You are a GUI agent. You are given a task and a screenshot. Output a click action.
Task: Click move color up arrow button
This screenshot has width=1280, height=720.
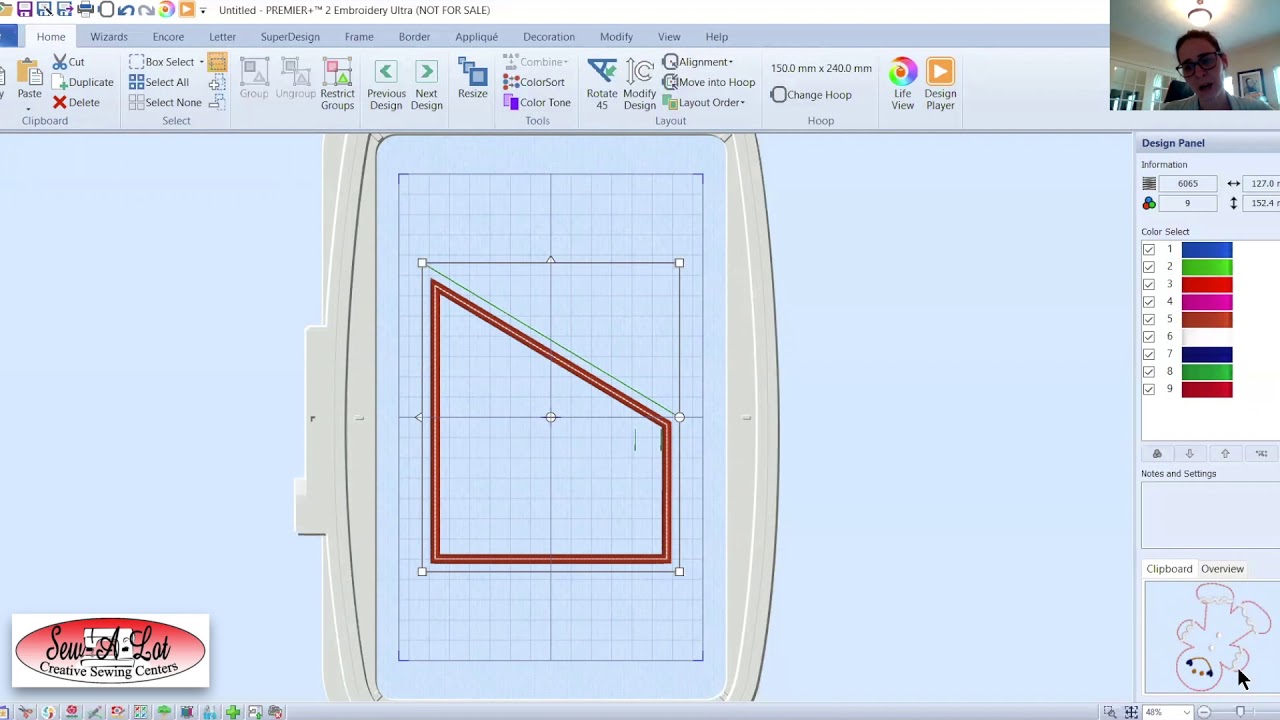1225,454
